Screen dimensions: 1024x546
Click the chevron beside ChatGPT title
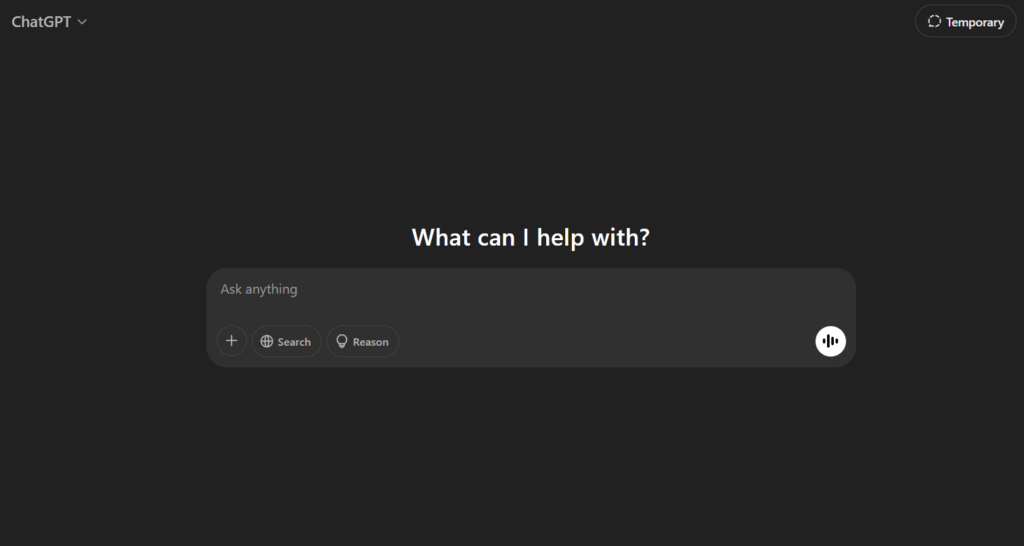[x=82, y=22]
